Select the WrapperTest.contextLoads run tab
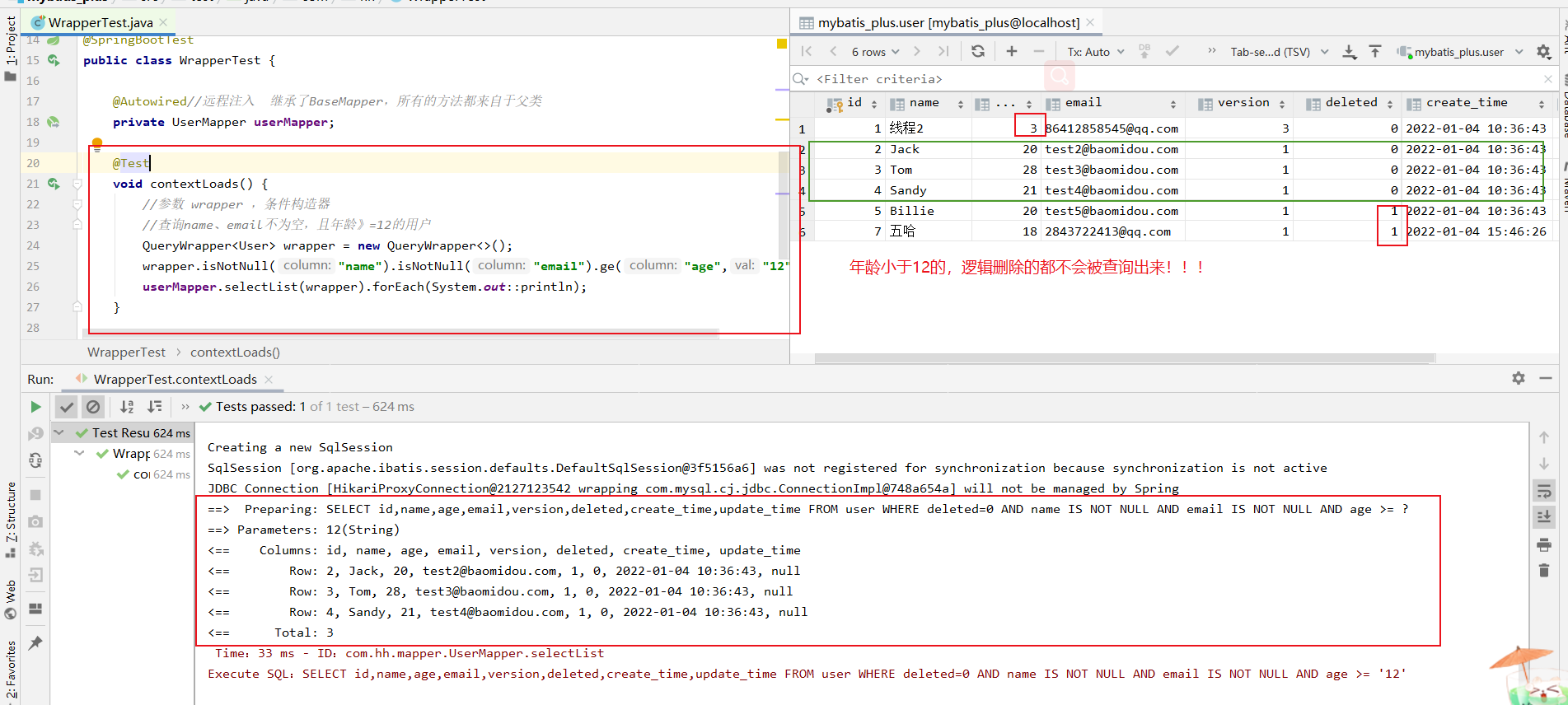Viewport: 1568px width, 705px height. pos(175,379)
